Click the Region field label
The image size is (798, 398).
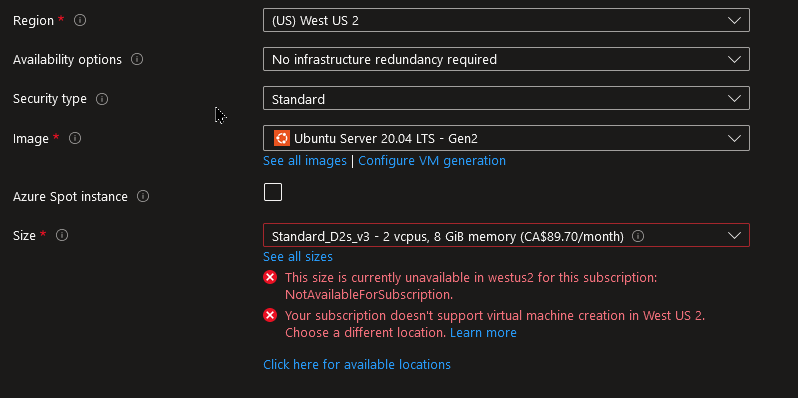(x=33, y=20)
